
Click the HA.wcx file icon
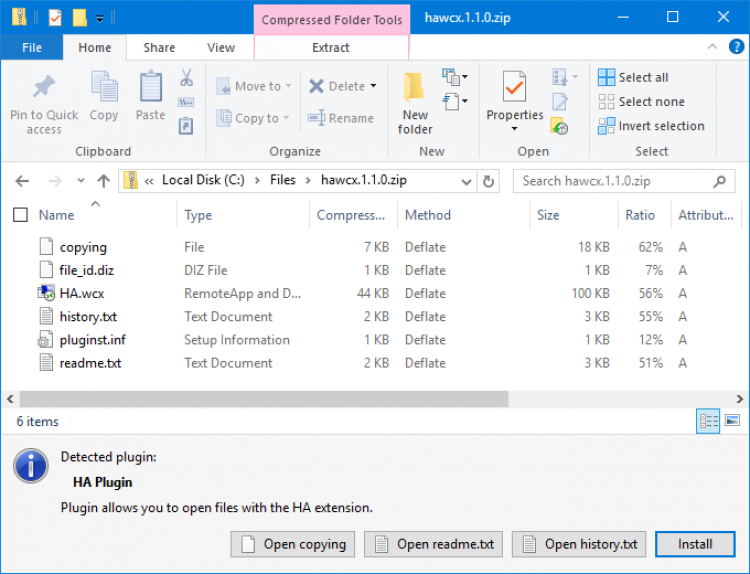pyautogui.click(x=46, y=293)
